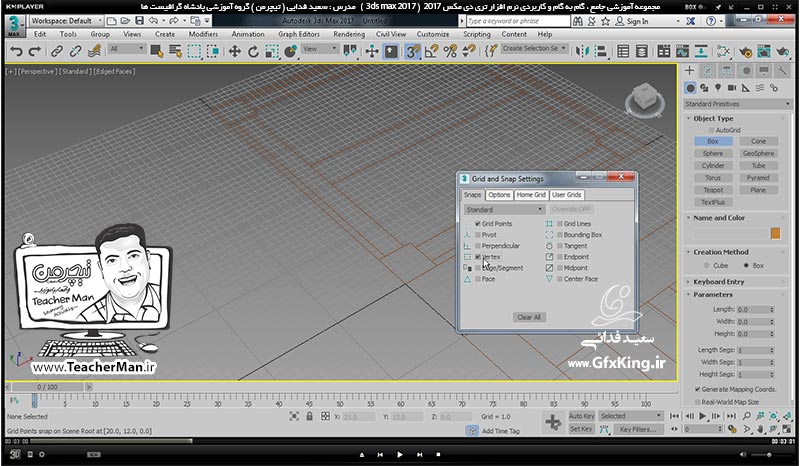Click the Unlink Selection icon
This screenshot has width=800, height=466.
pos(76,51)
